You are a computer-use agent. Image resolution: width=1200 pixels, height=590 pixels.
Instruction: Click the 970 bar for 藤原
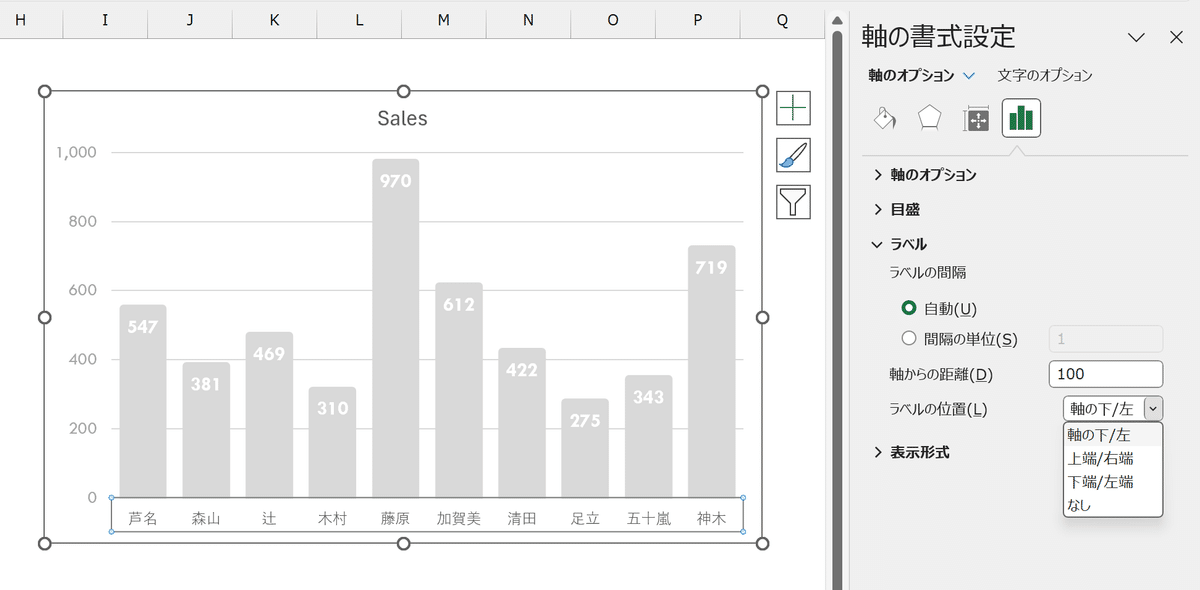[395, 328]
